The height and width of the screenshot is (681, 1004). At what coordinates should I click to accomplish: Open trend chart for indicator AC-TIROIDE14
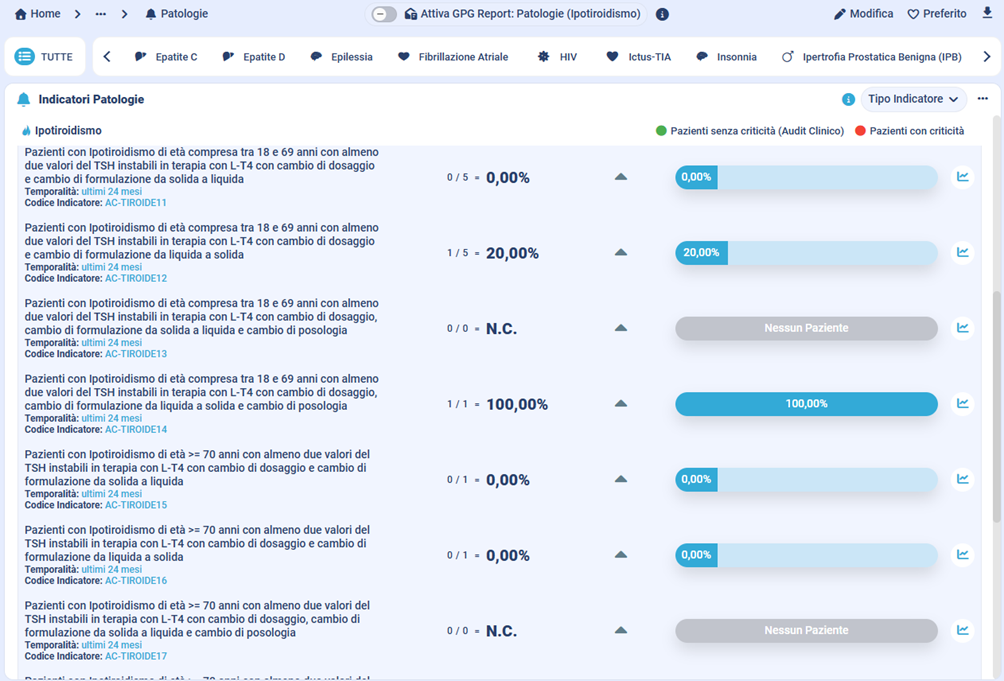click(962, 404)
